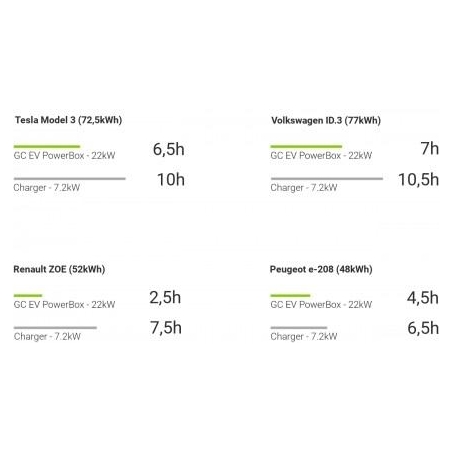This screenshot has height=452, width=452.
Task: Click the Tesla Model 3 (72,5kWh) heading
Action: (68, 120)
